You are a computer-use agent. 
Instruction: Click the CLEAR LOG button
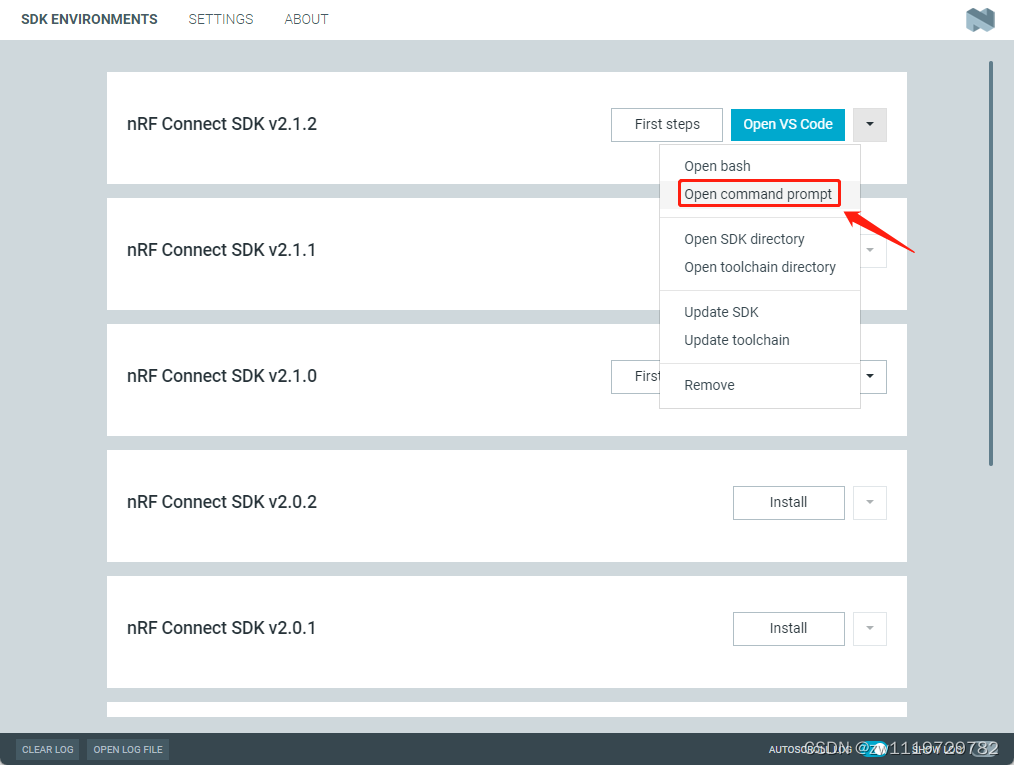[47, 749]
